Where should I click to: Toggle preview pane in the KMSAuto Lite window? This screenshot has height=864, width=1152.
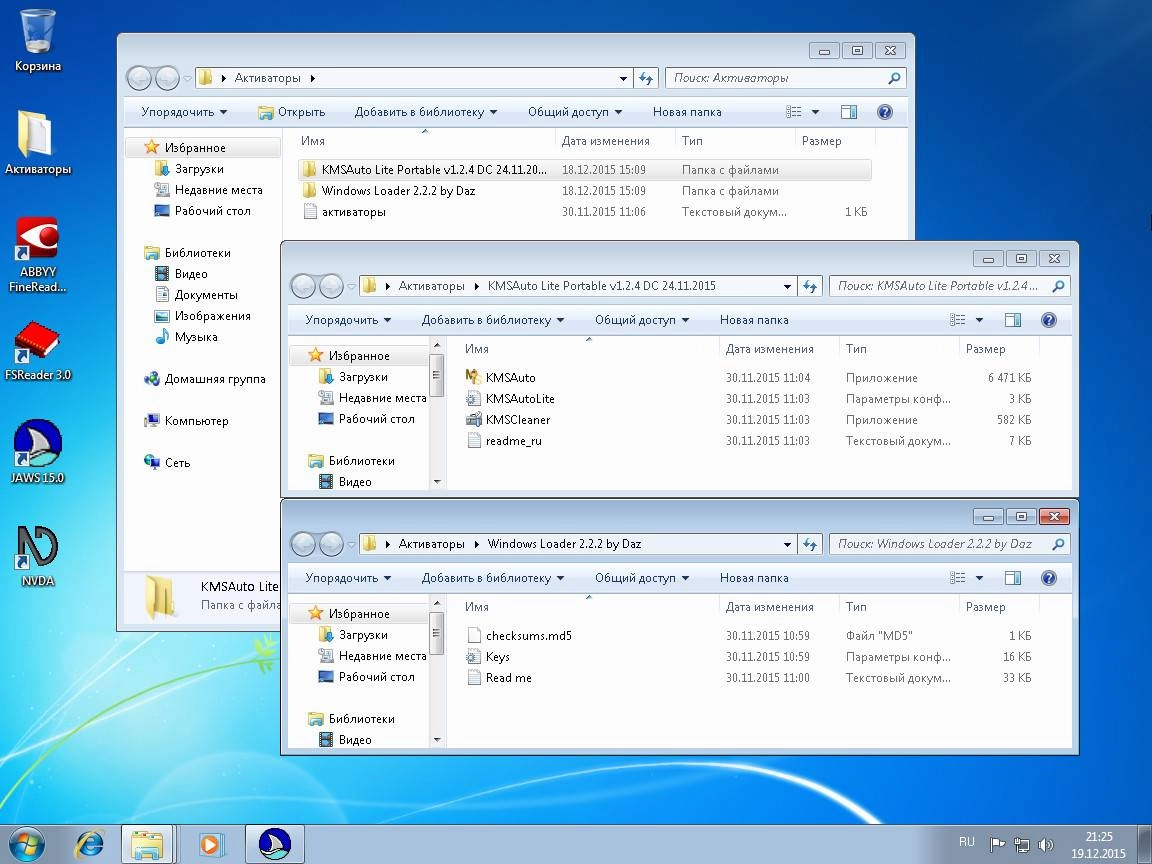pos(1012,320)
